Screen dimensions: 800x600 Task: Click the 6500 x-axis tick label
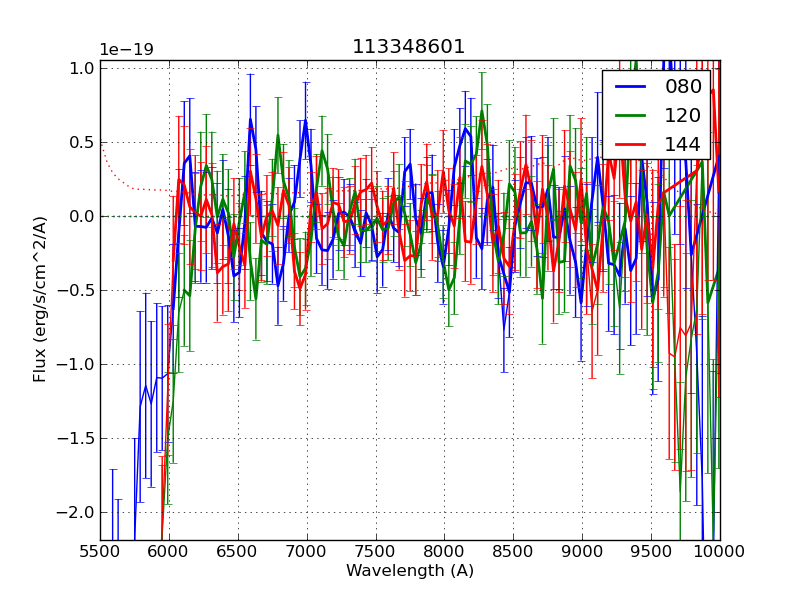pyautogui.click(x=238, y=551)
